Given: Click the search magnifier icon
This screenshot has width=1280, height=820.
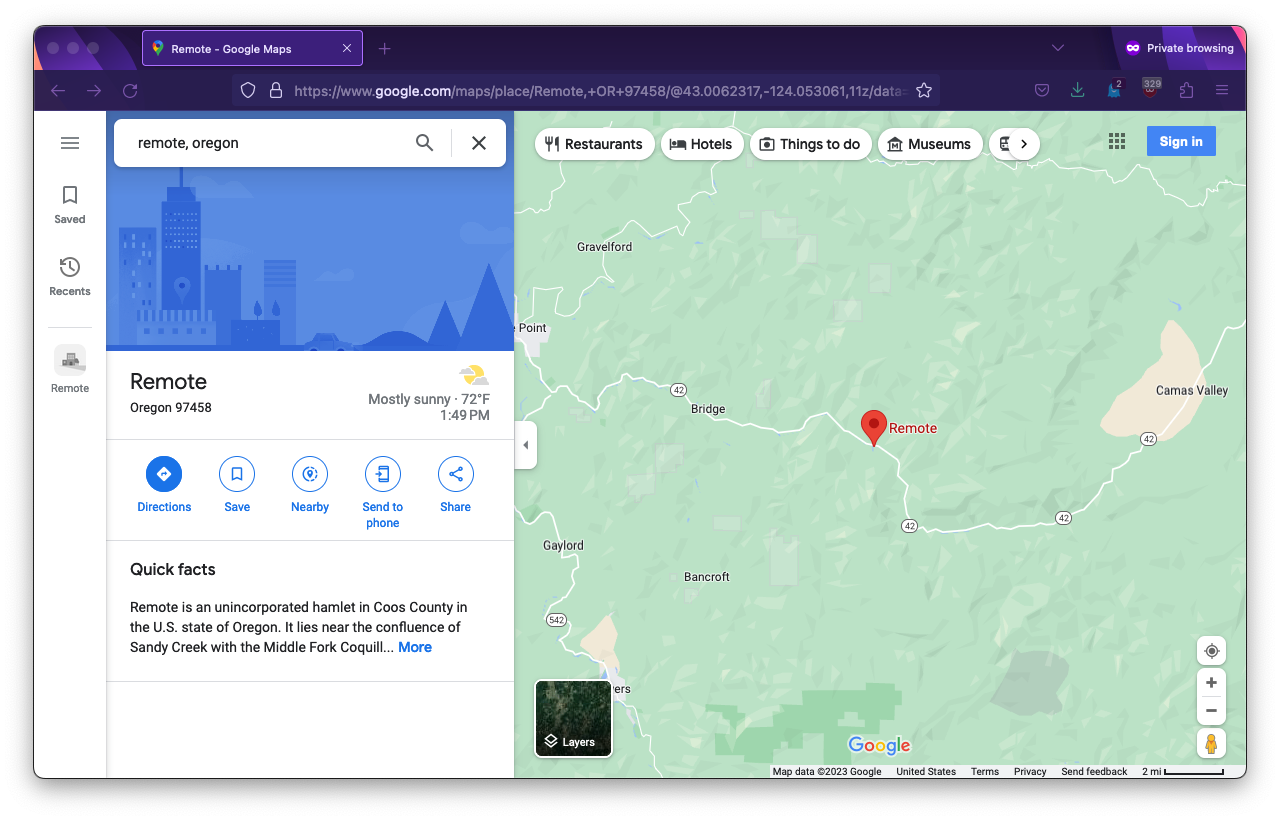Looking at the screenshot, I should 425,143.
